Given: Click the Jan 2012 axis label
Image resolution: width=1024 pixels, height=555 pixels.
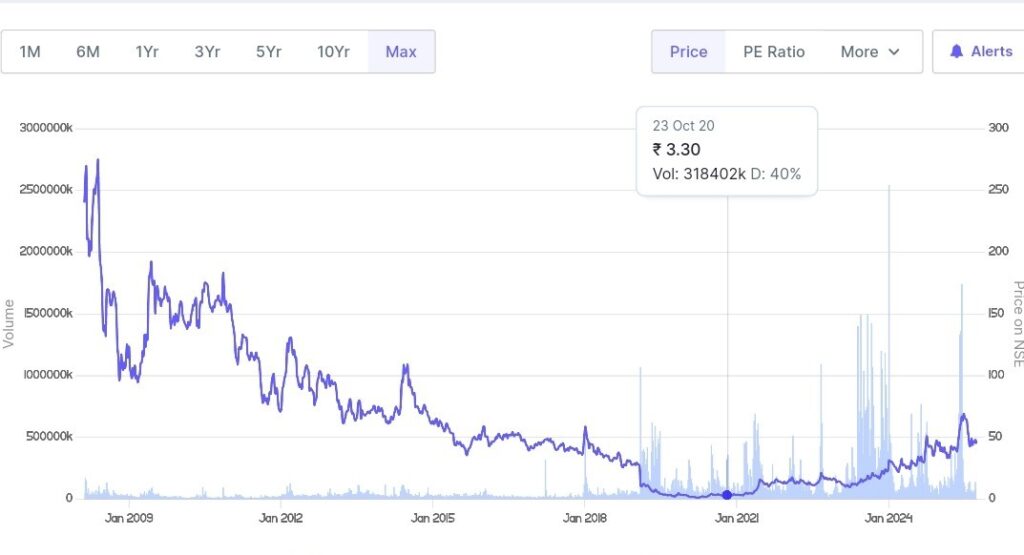Looking at the screenshot, I should 281,518.
